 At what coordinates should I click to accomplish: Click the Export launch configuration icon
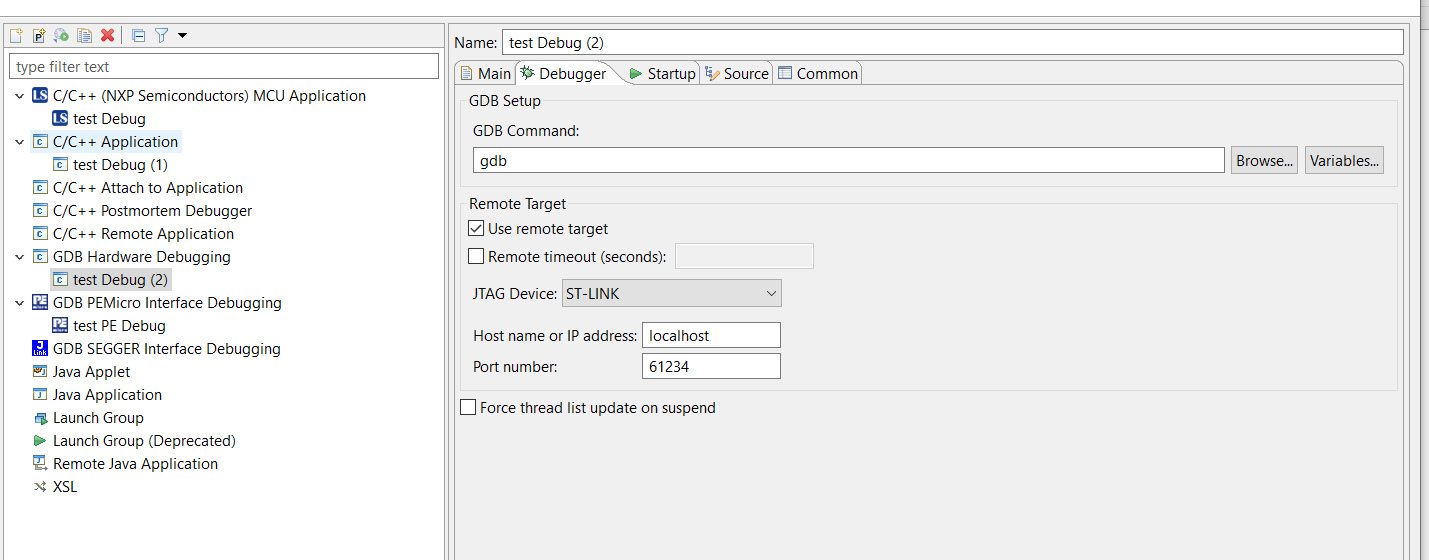(62, 35)
